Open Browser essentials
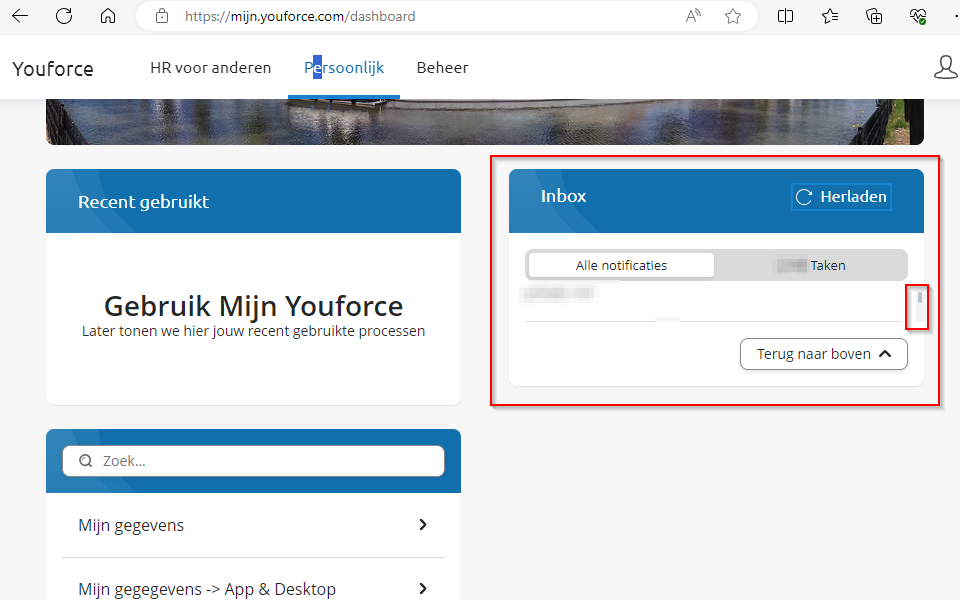The height and width of the screenshot is (600, 960). (x=918, y=16)
